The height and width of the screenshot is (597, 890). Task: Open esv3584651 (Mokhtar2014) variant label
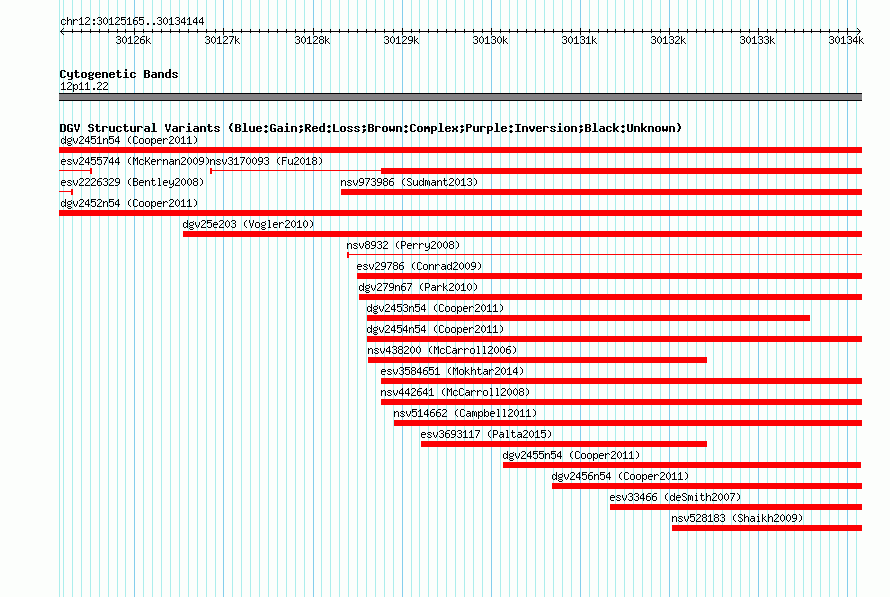pos(452,371)
